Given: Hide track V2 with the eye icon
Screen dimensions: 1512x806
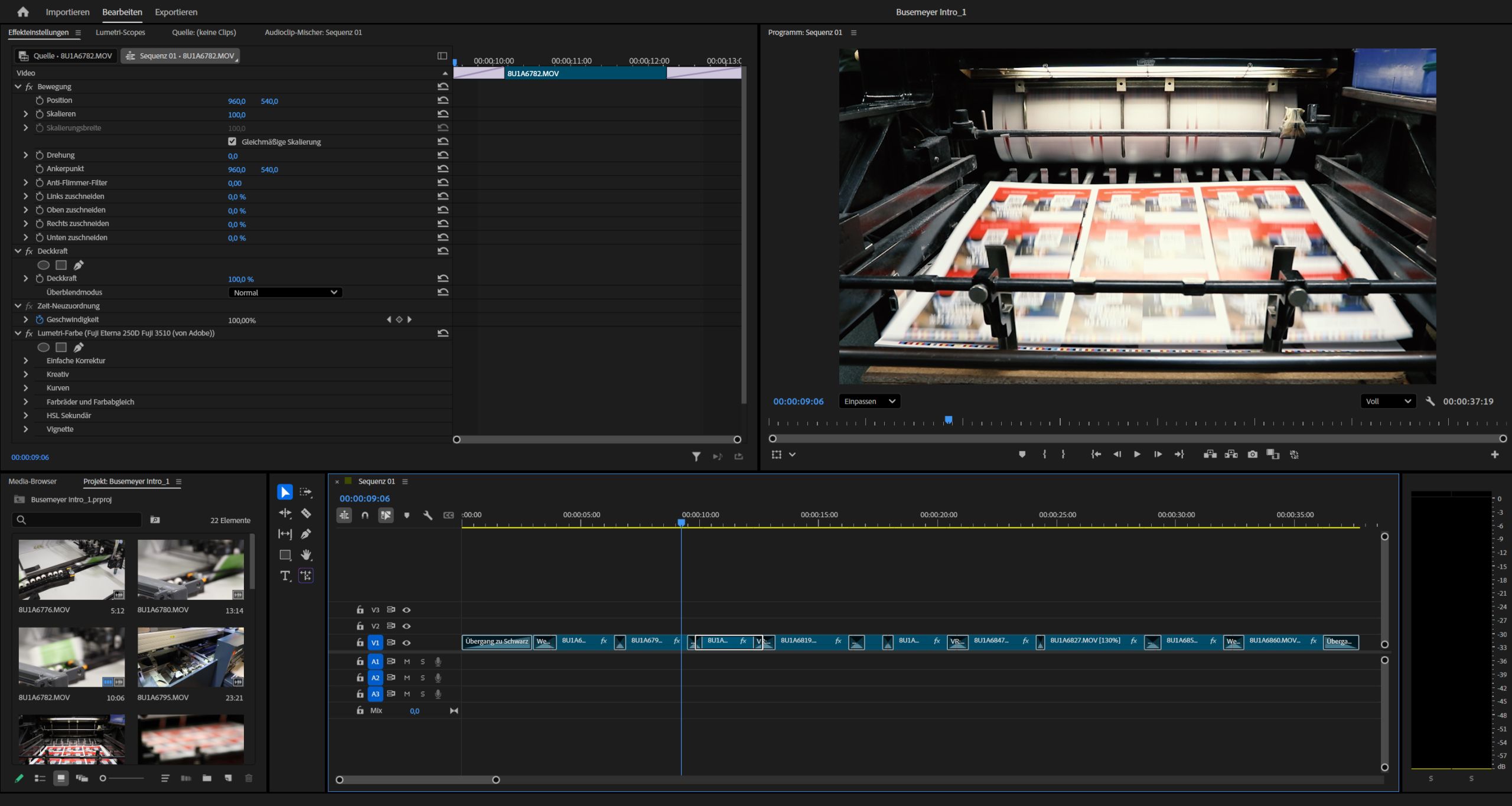Looking at the screenshot, I should pyautogui.click(x=406, y=626).
